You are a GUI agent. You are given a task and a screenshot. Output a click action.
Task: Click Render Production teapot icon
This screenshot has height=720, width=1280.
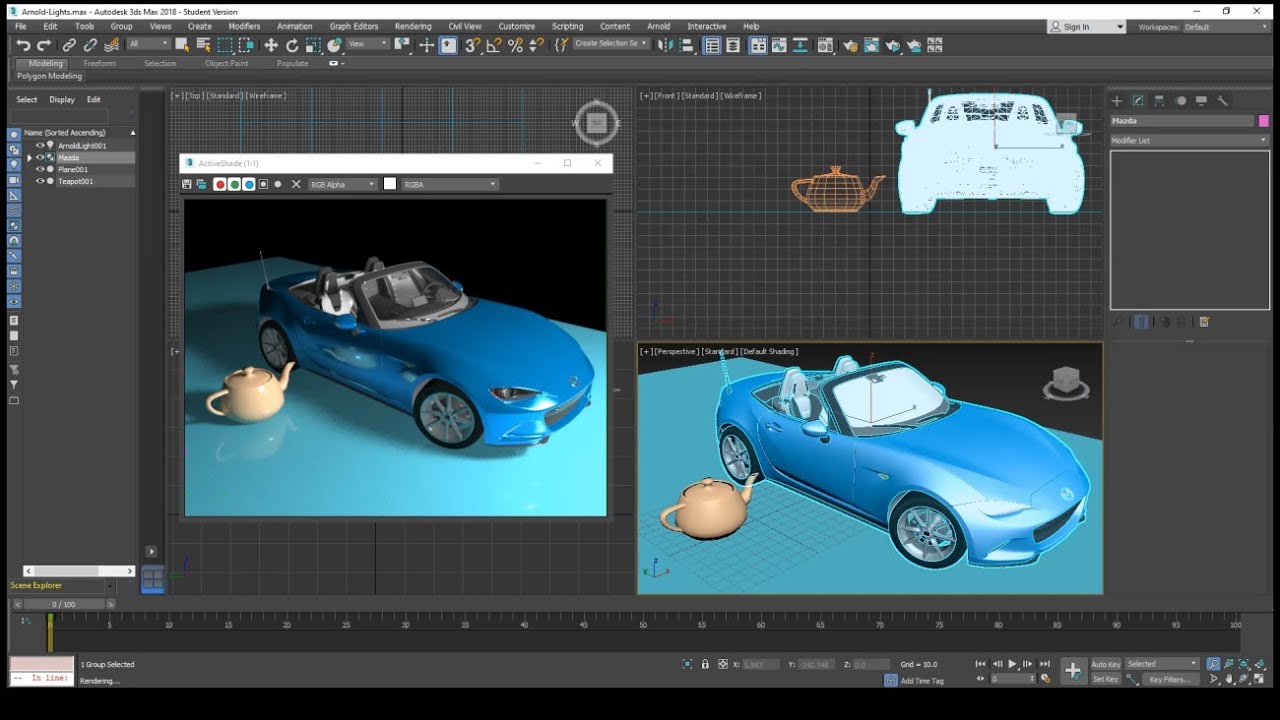coord(893,45)
